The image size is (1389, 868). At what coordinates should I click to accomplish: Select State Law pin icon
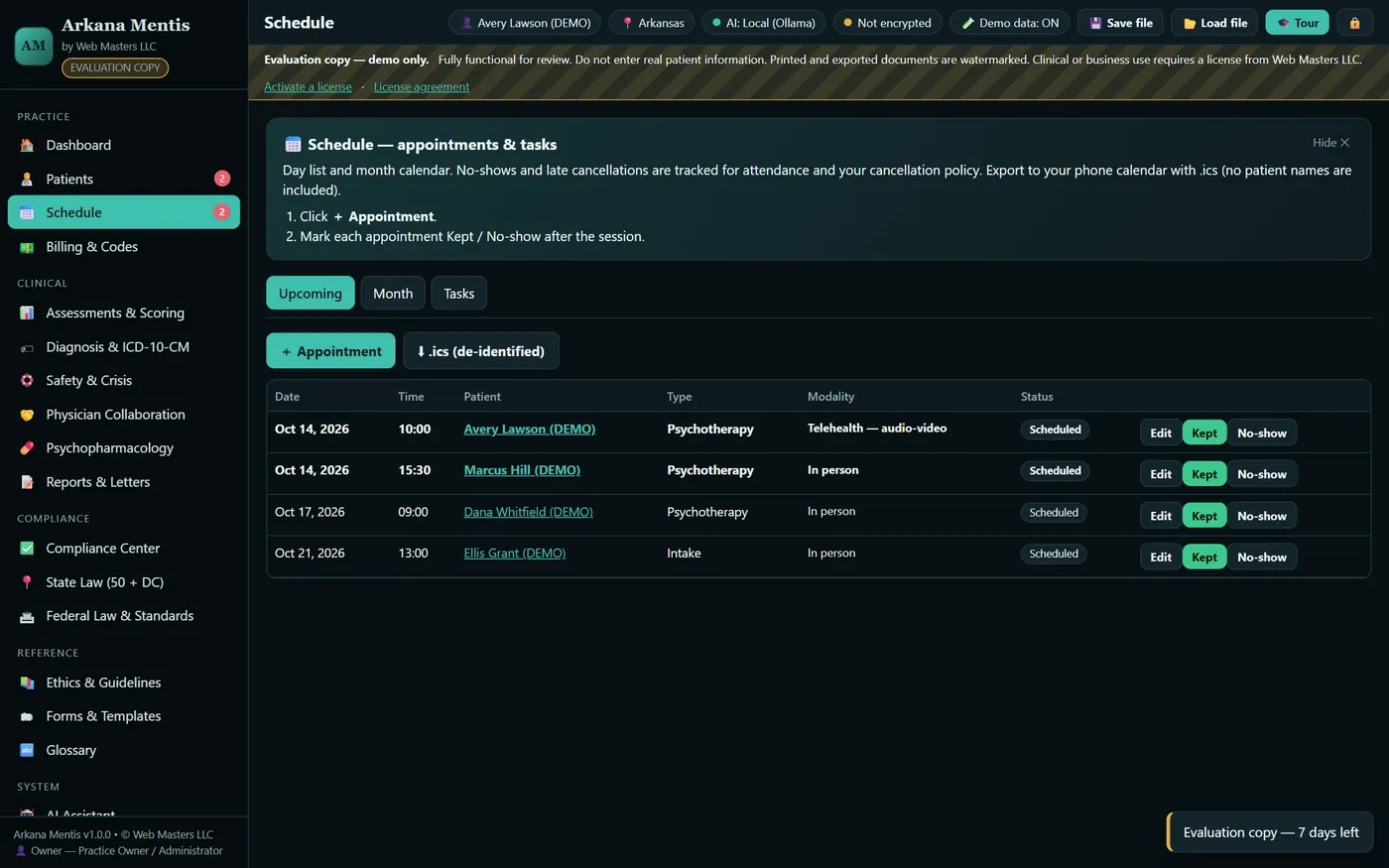[27, 582]
